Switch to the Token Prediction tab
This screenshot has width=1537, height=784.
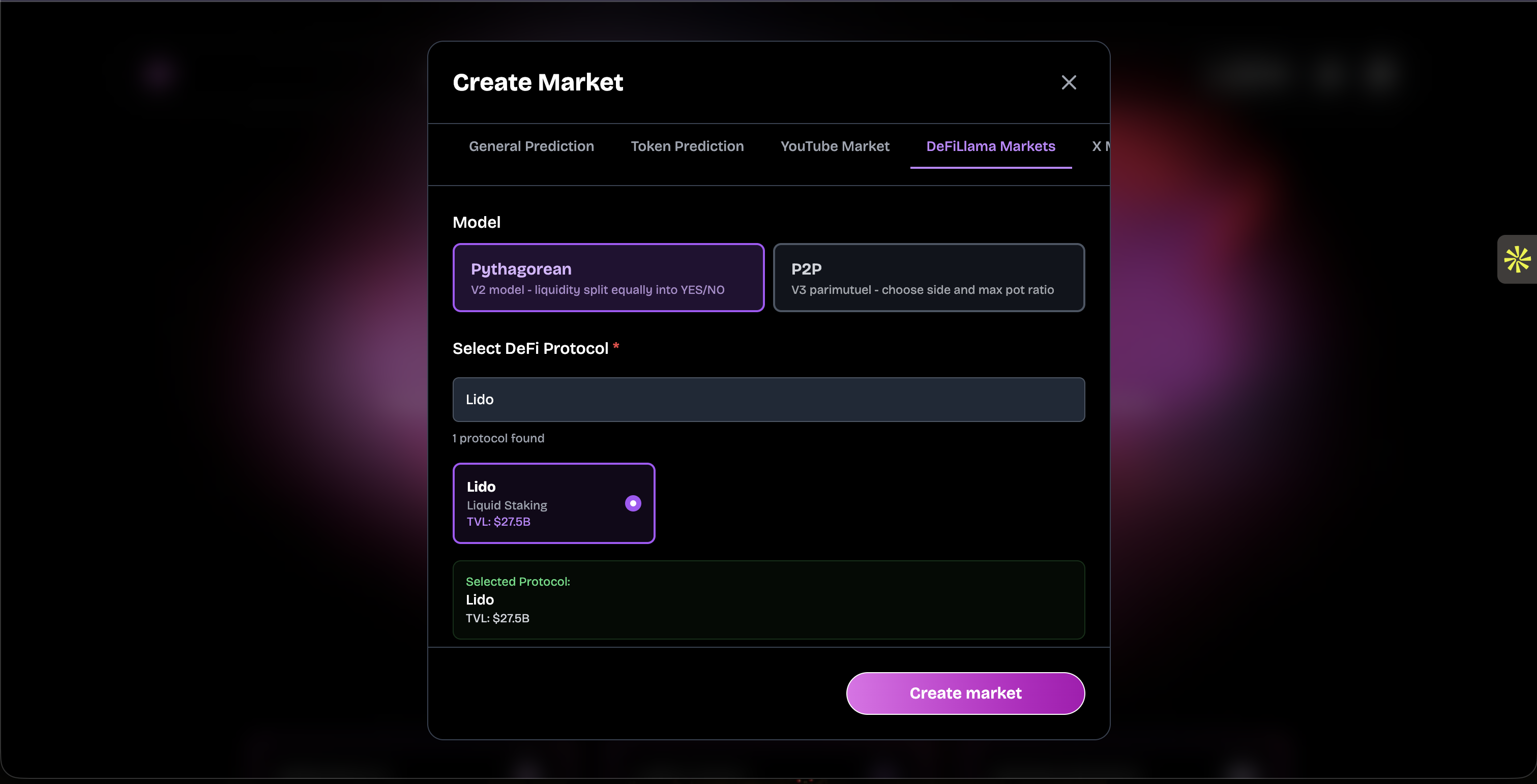(687, 146)
